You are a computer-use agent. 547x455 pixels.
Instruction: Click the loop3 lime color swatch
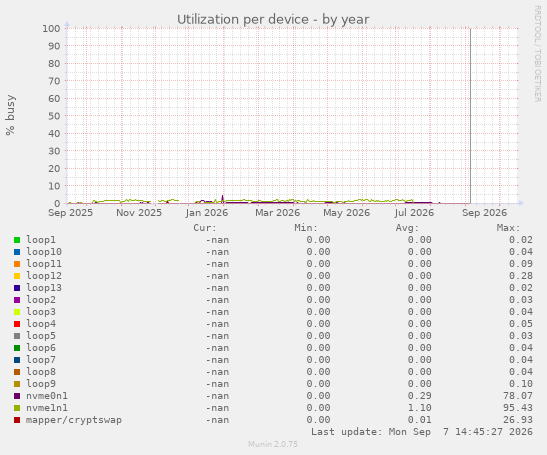17,312
